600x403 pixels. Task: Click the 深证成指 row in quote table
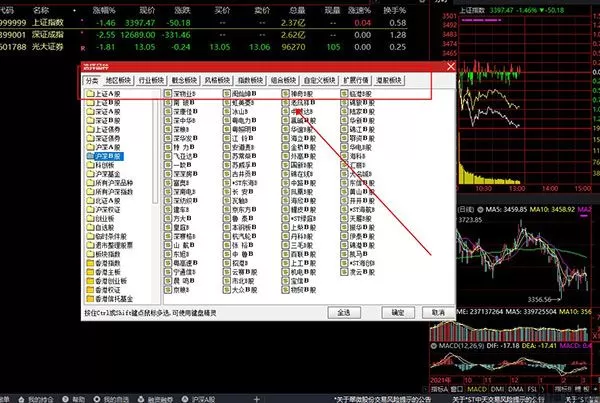203,35
